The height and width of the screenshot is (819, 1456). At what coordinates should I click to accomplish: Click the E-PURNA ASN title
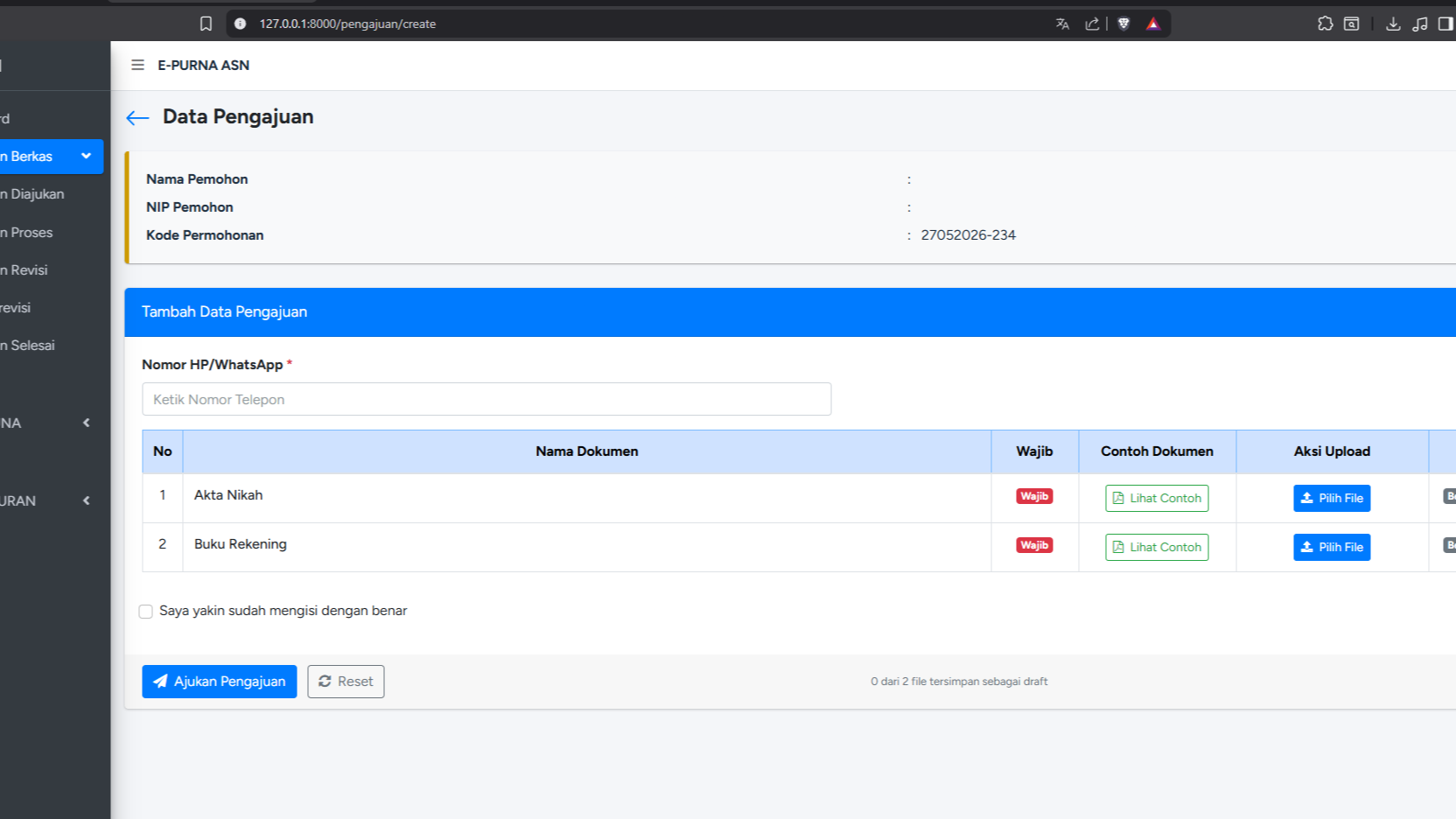204,66
